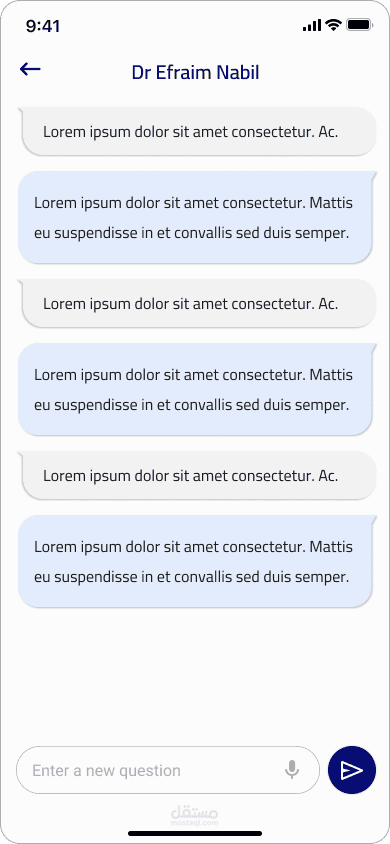Tap the microphone icon in the question field
The width and height of the screenshot is (390, 844).
[292, 770]
